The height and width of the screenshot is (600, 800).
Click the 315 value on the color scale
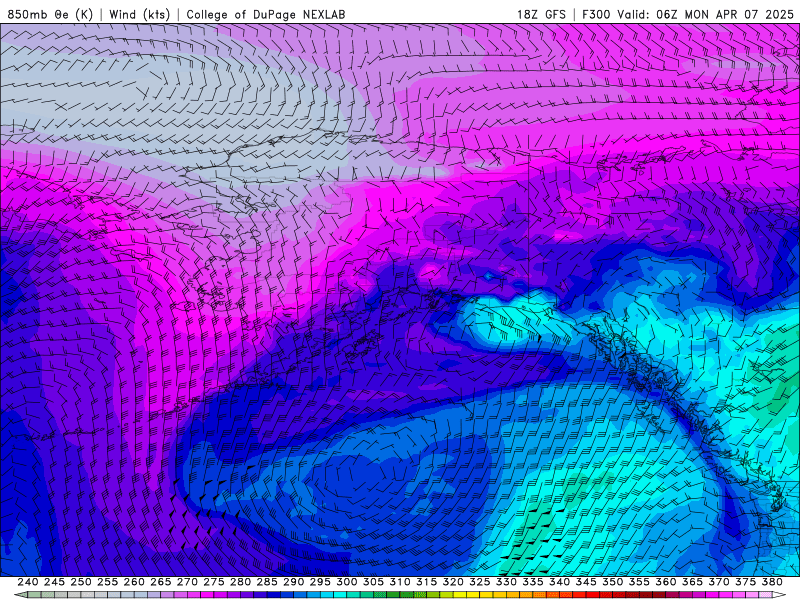coord(426,582)
